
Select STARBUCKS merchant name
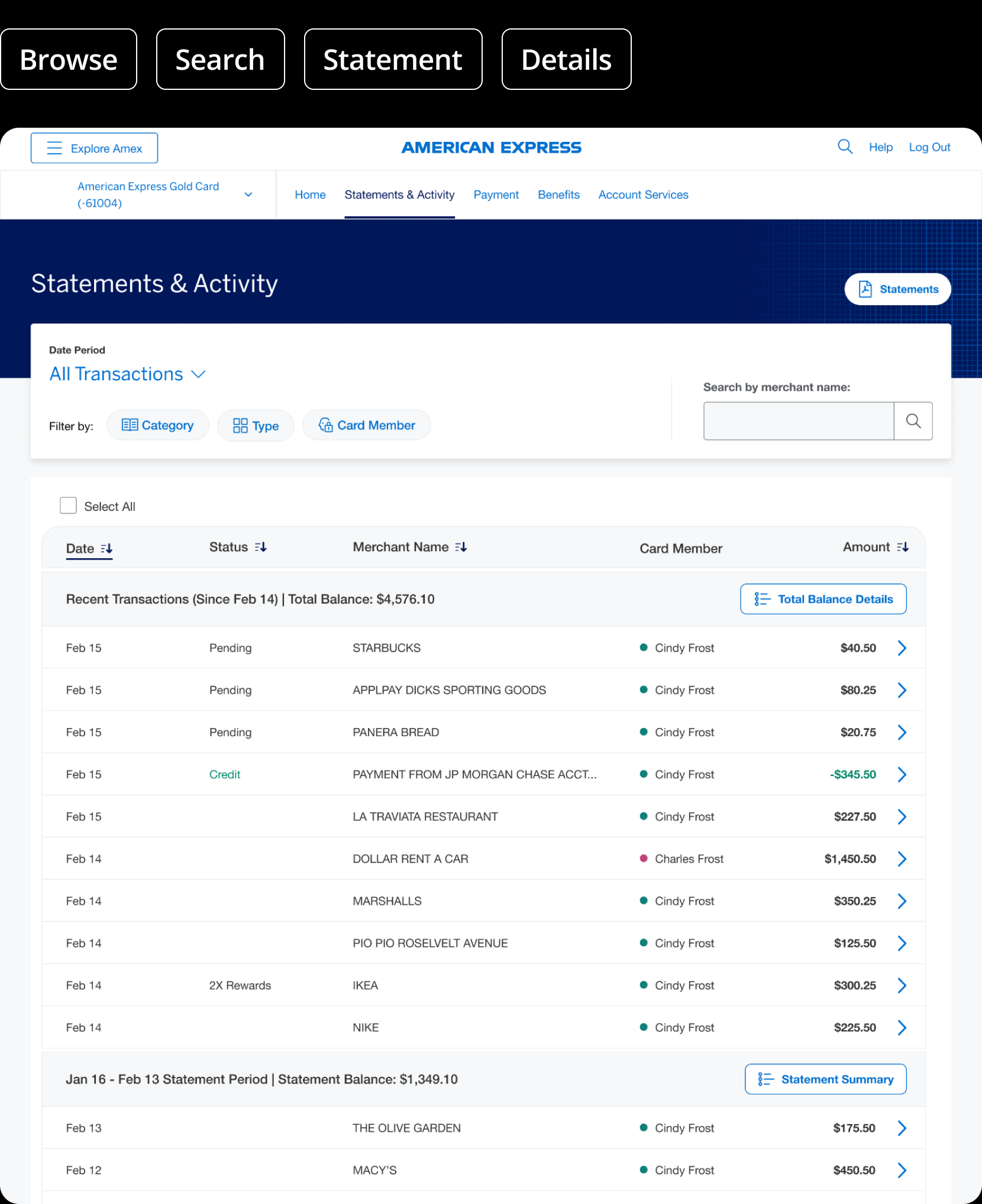click(386, 648)
